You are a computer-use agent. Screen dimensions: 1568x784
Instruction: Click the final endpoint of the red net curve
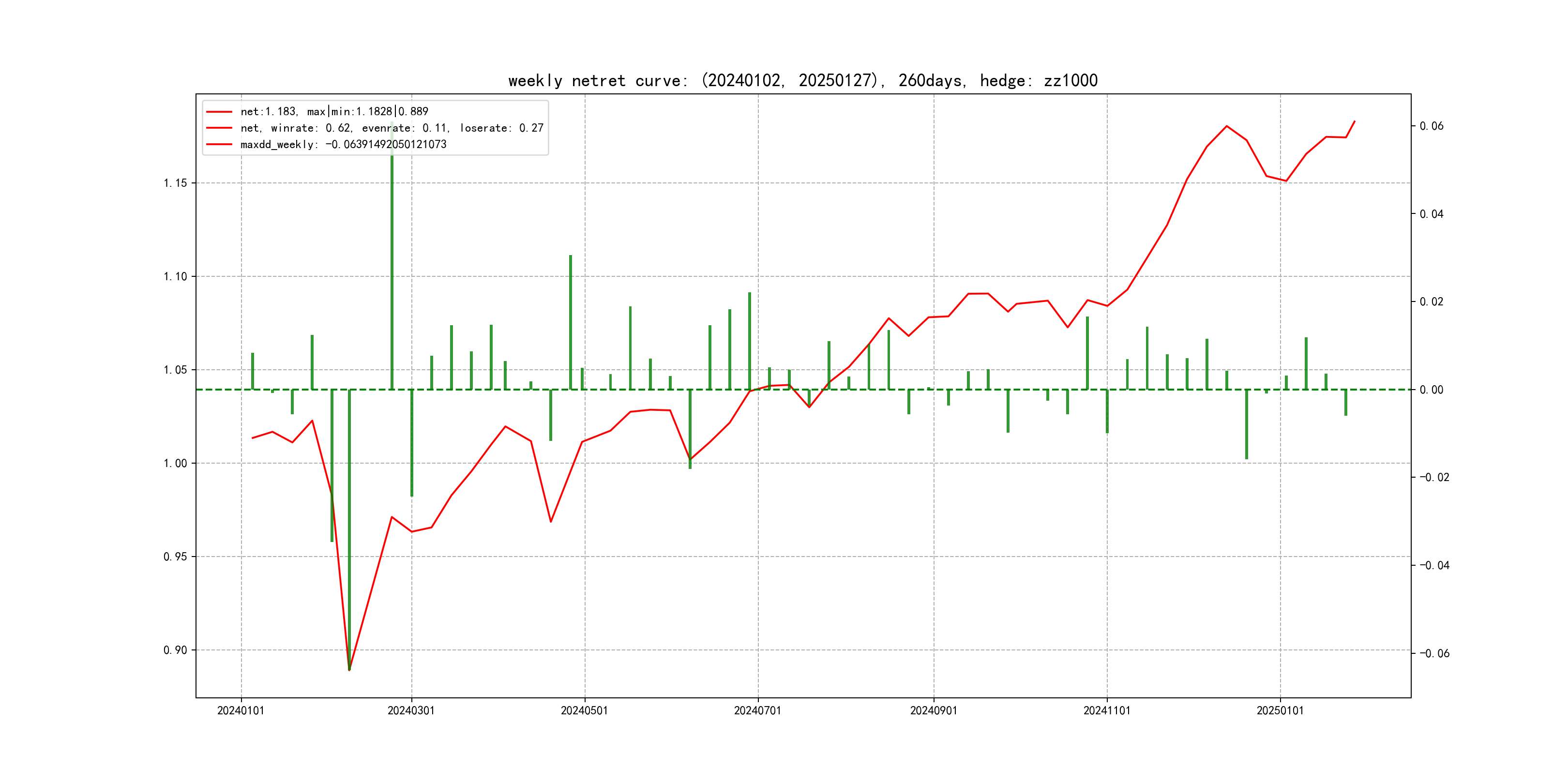[x=1355, y=121]
